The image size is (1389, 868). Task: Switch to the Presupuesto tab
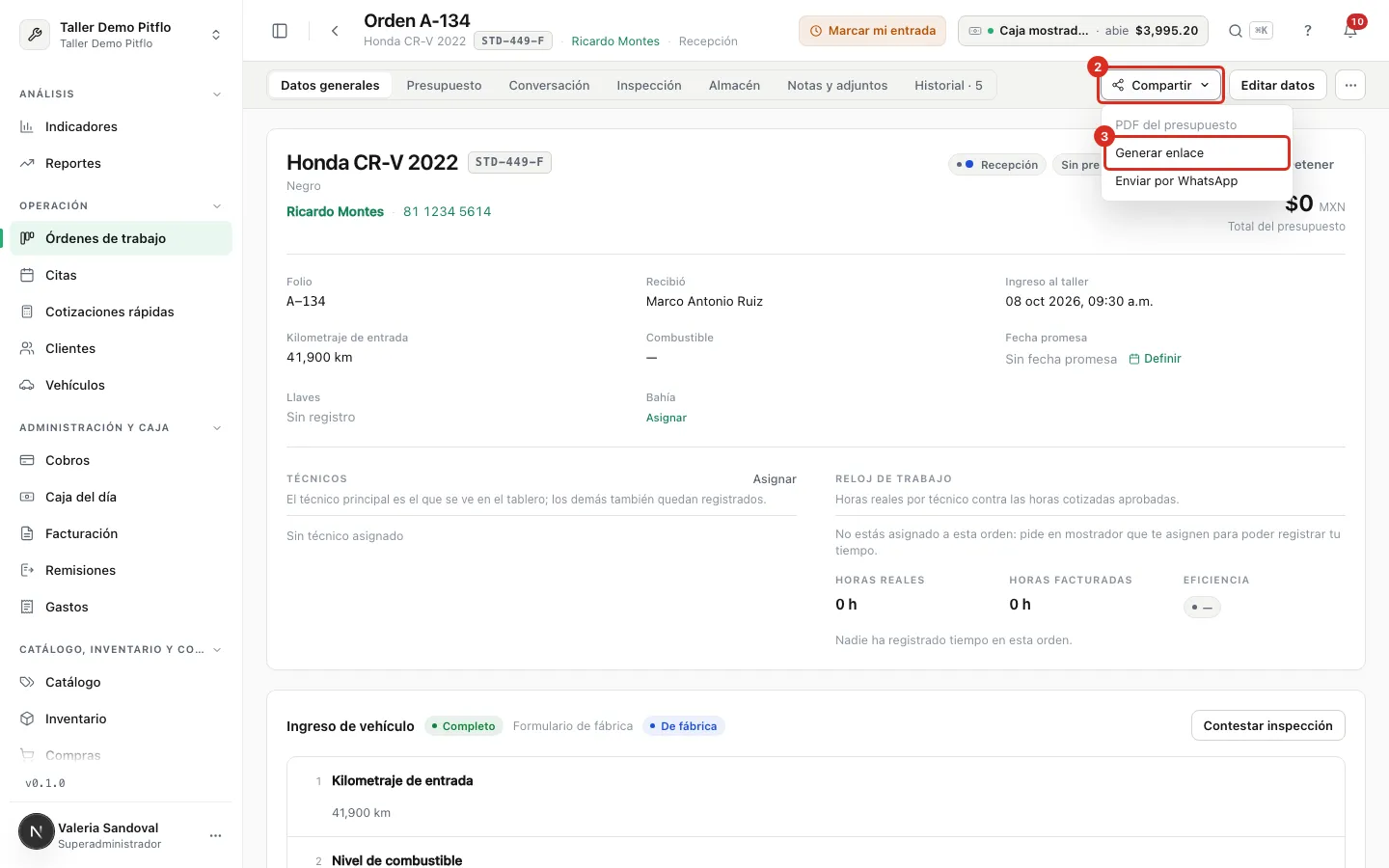pos(444,85)
